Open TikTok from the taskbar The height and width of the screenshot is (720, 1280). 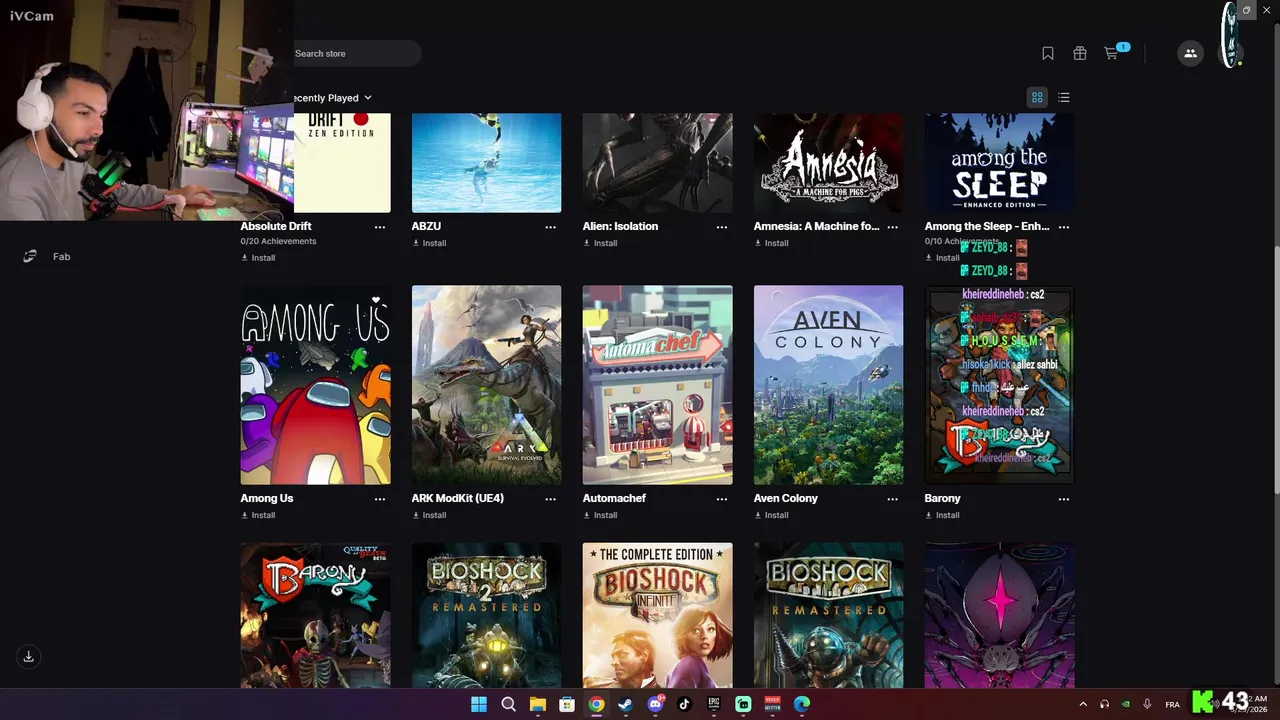(684, 704)
